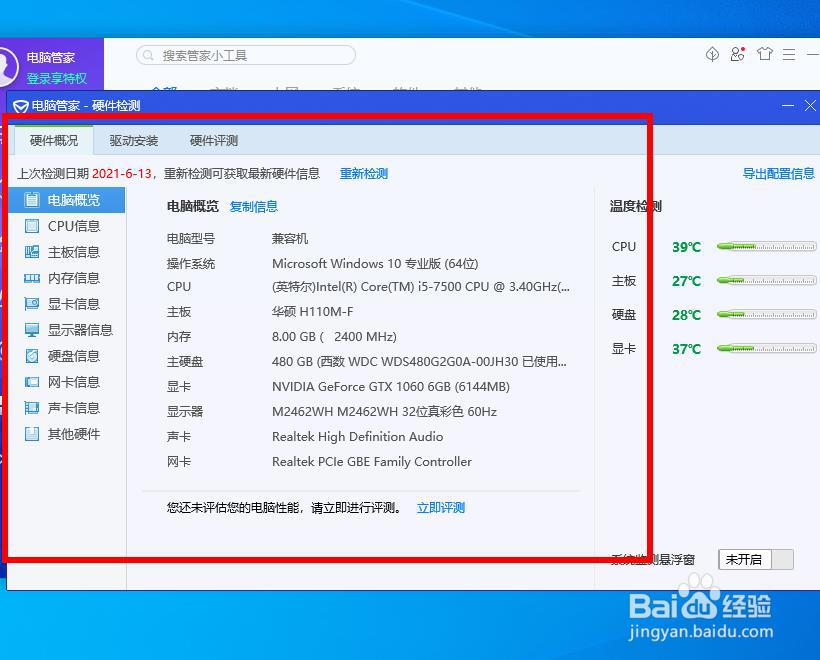Open the 显卡信息 graphics card icon
This screenshot has width=820, height=660.
click(32, 304)
